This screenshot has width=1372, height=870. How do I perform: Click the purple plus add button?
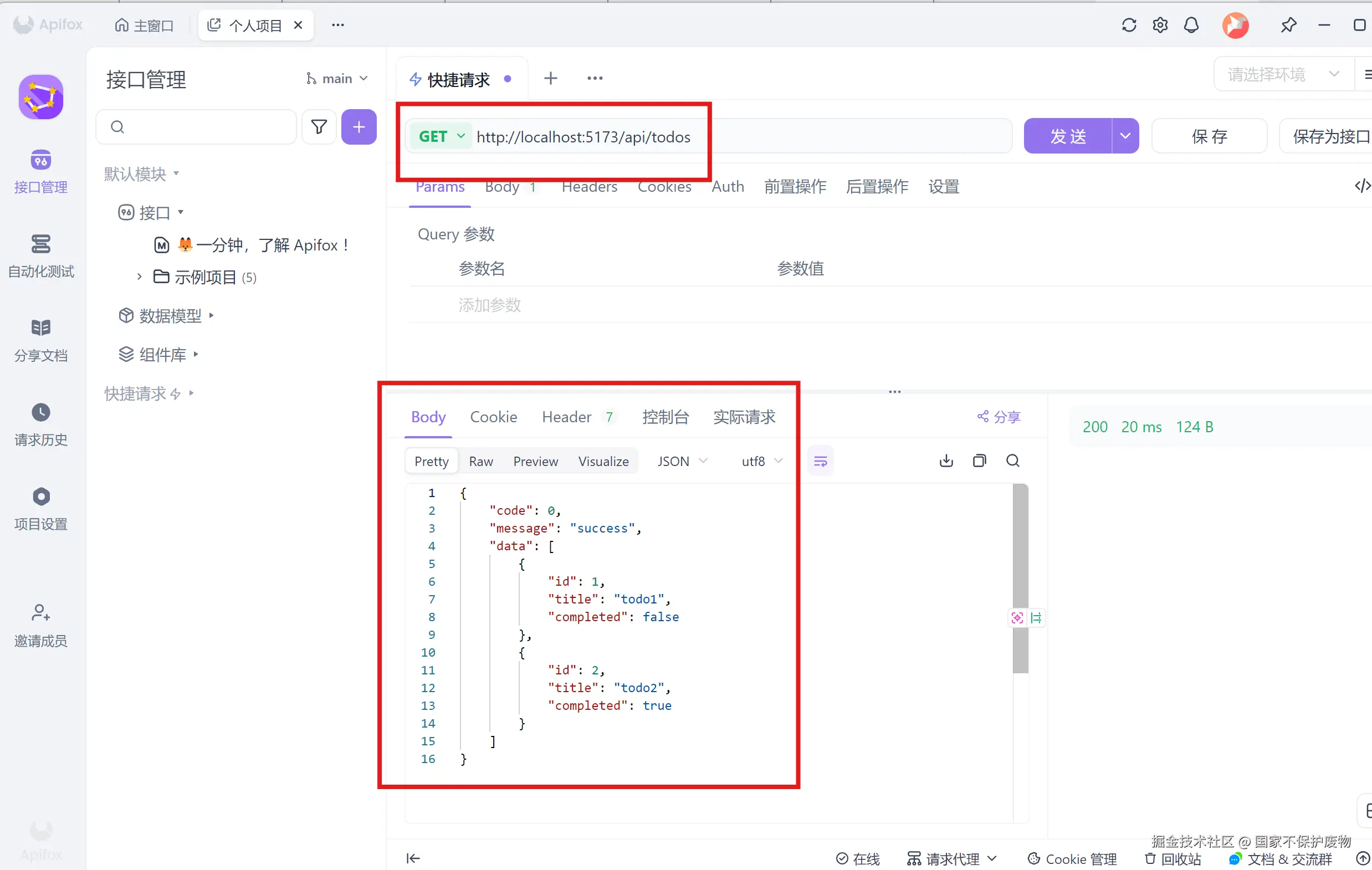[359, 126]
